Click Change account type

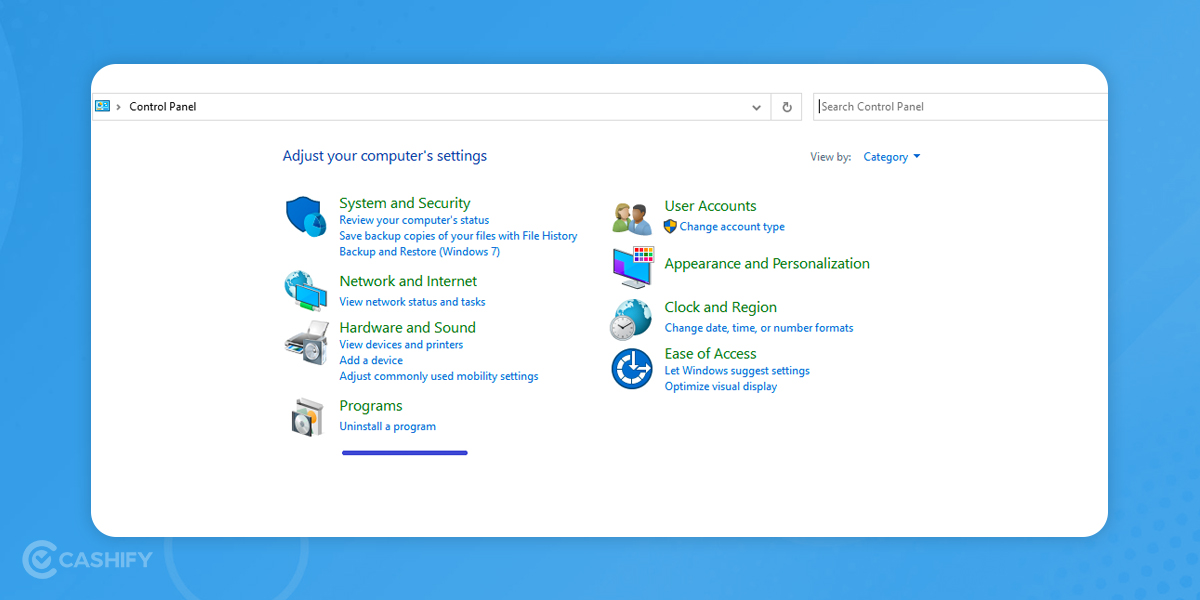[731, 227]
